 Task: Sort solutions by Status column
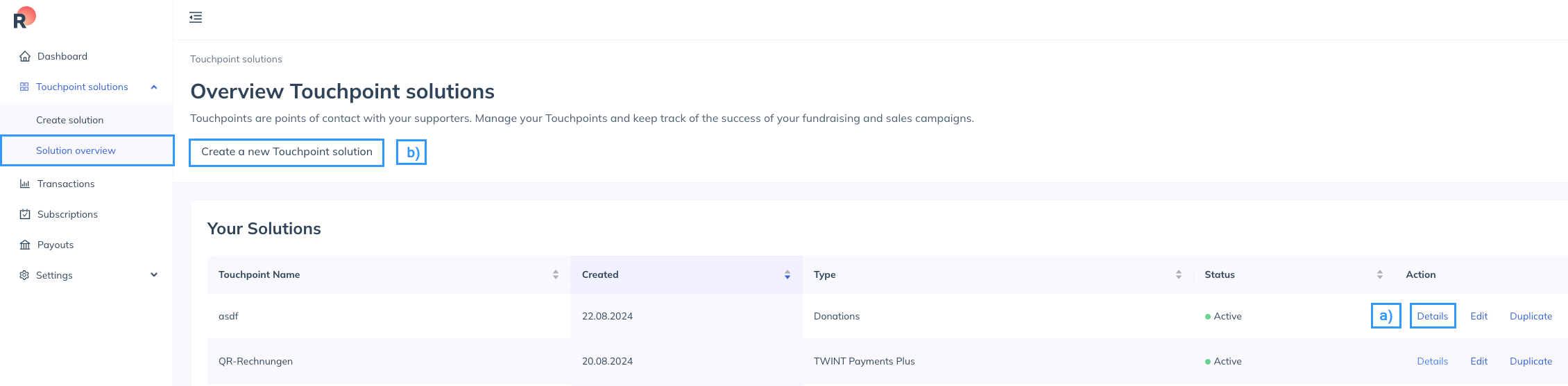1380,274
